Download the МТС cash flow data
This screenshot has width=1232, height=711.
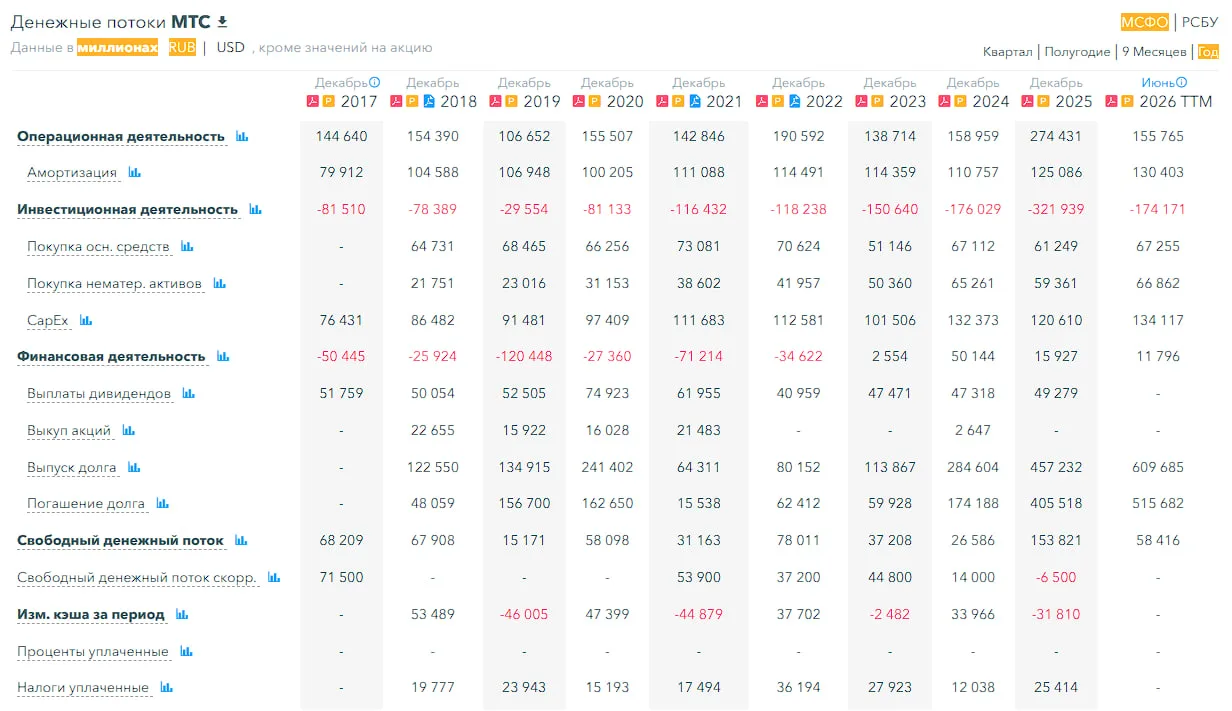[x=222, y=22]
